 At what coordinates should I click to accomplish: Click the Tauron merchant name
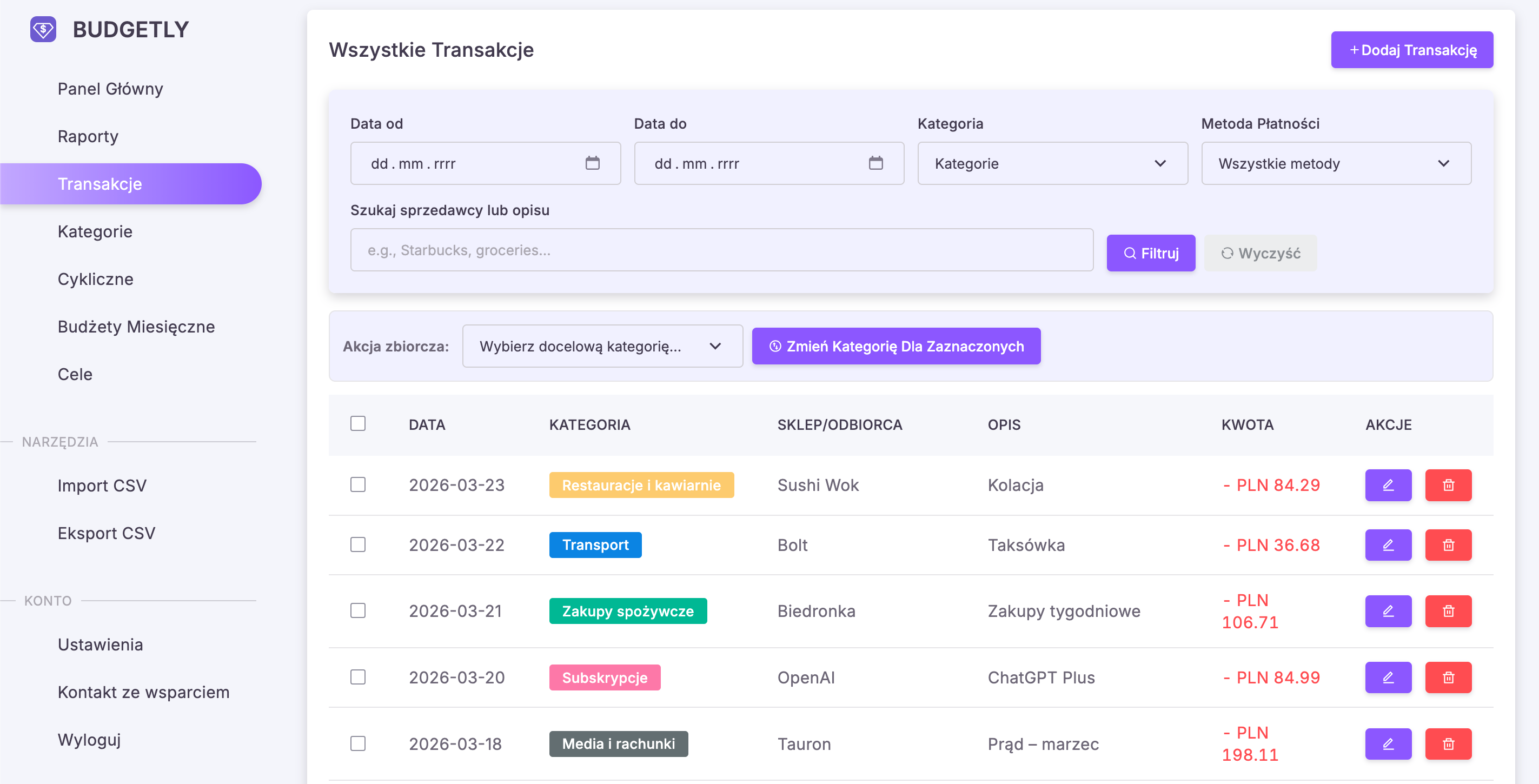pos(804,743)
